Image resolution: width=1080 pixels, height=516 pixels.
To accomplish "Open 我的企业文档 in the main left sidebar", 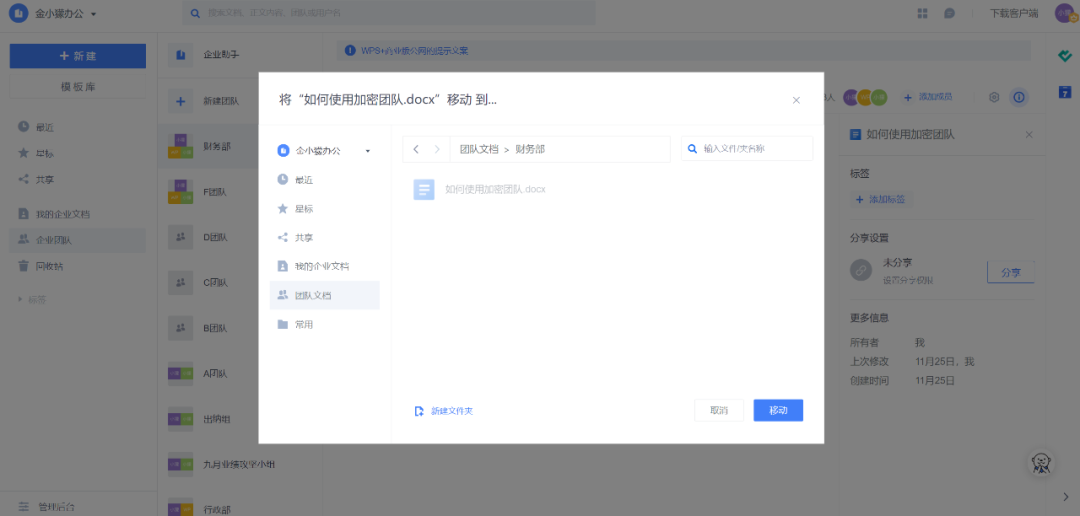I will click(78, 214).
